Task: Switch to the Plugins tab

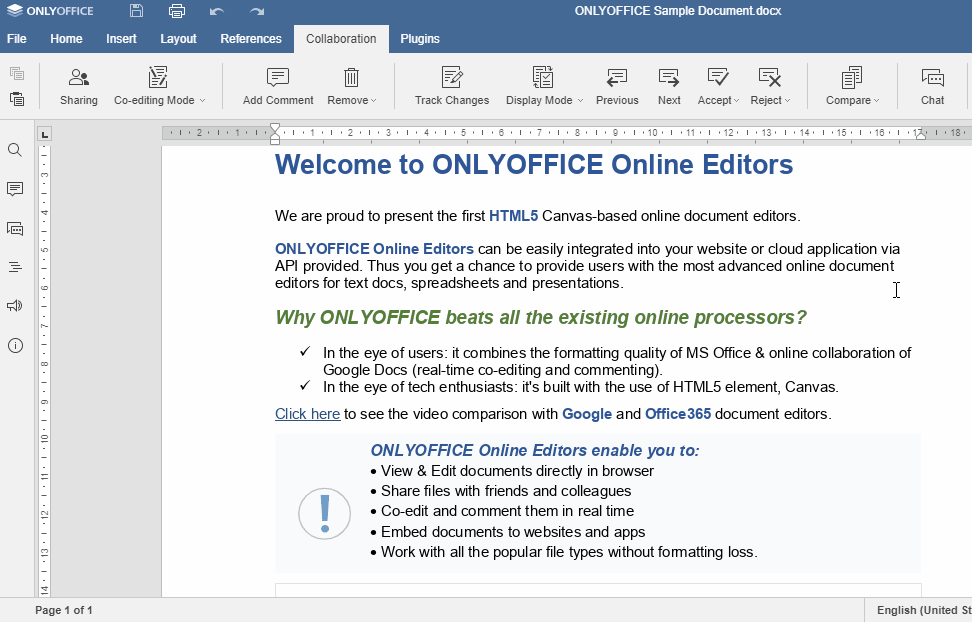Action: coord(420,38)
